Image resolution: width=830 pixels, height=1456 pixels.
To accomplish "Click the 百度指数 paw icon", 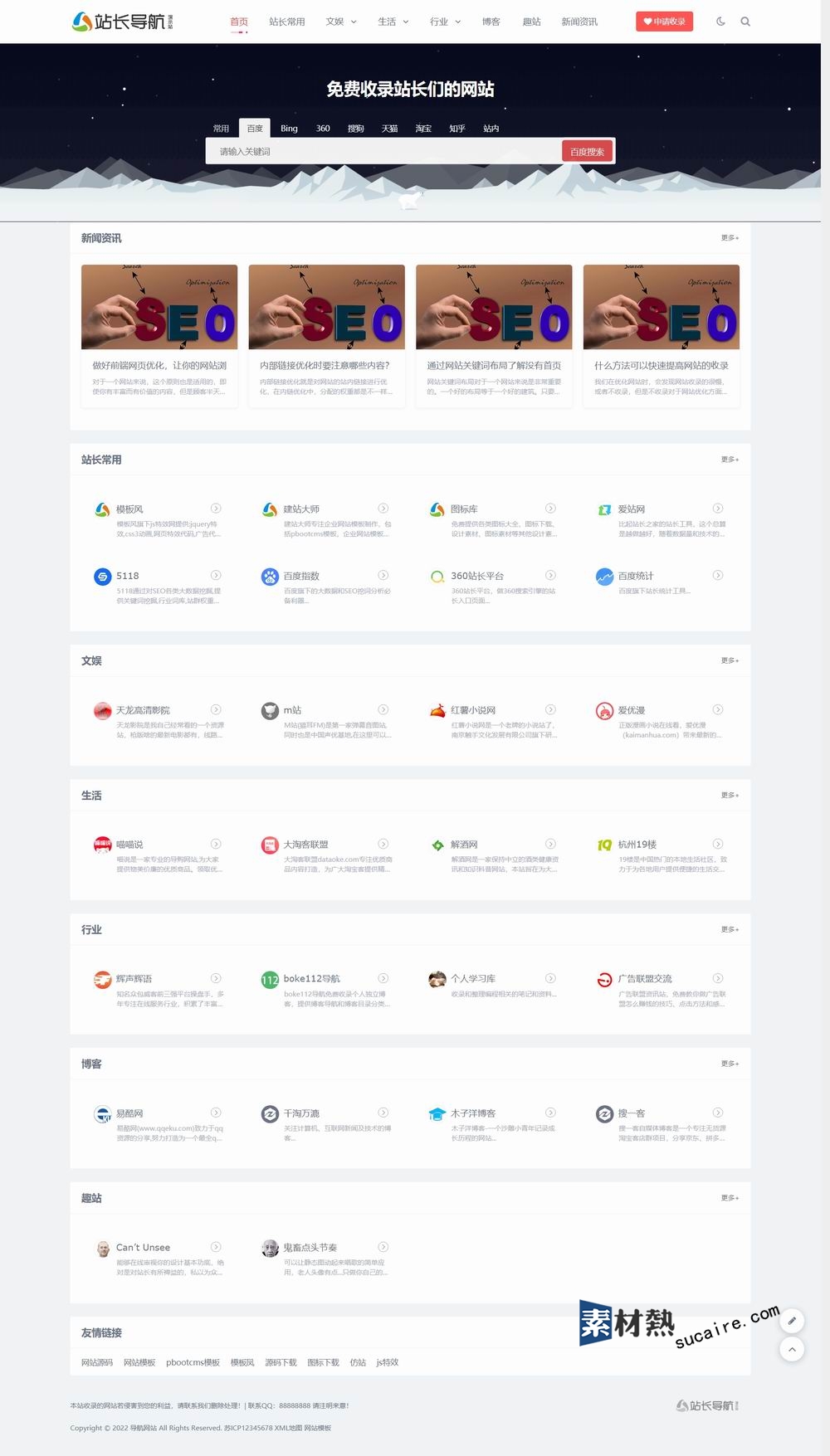I will pyautogui.click(x=270, y=577).
